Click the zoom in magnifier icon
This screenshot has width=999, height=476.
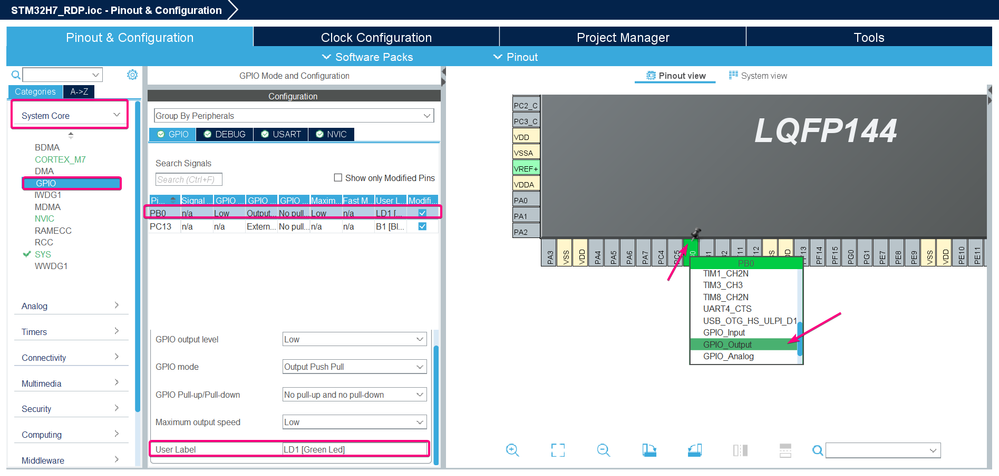tap(512, 450)
